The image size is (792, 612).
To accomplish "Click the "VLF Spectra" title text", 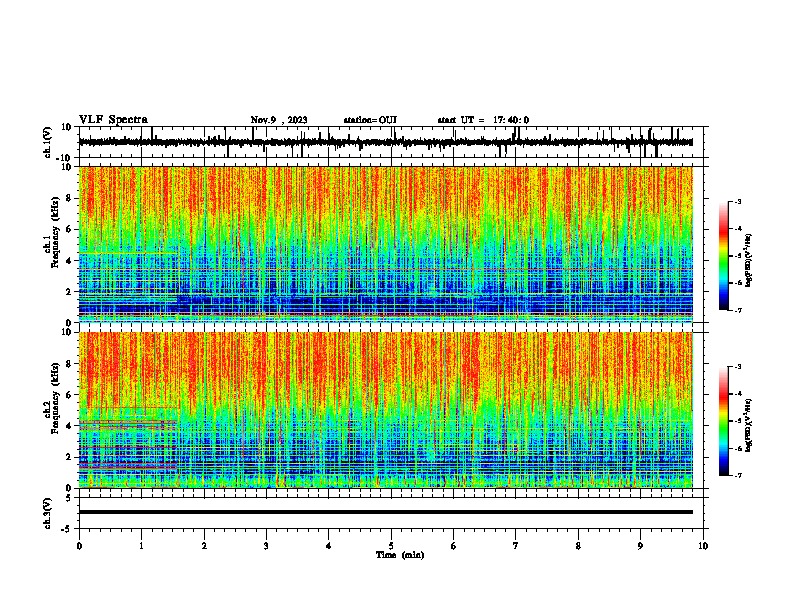I will tap(114, 120).
